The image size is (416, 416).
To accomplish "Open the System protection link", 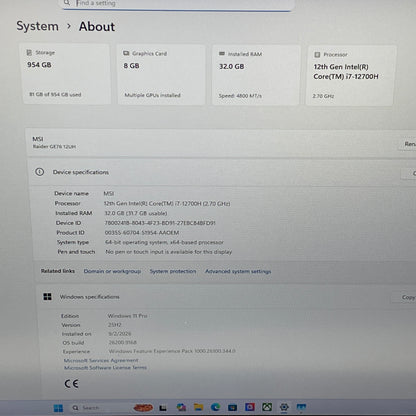I will (x=173, y=271).
